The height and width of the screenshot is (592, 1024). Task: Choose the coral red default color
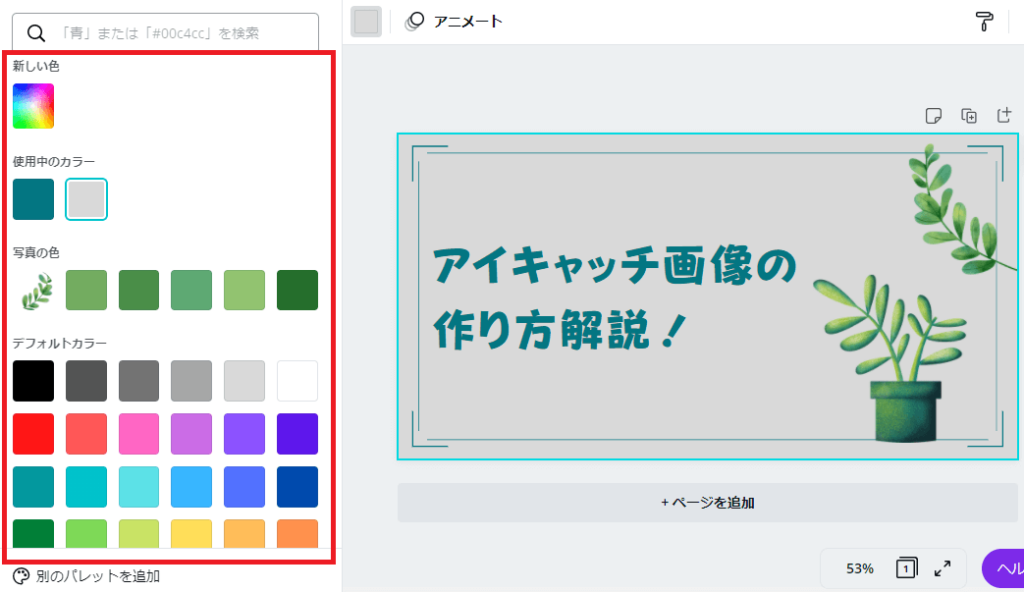click(x=86, y=434)
